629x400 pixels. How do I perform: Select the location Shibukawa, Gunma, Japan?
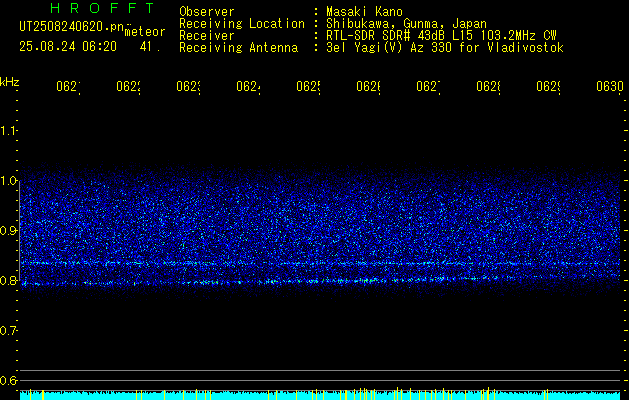point(406,24)
